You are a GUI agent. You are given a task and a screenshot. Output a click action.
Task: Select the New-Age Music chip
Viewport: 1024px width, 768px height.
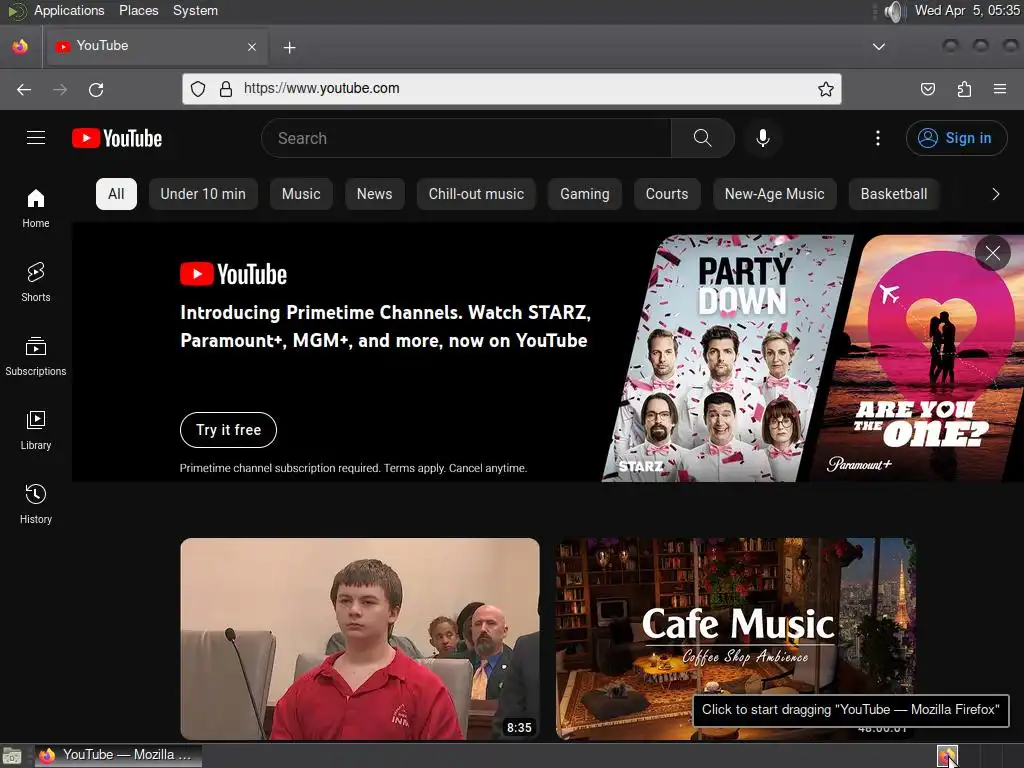pos(775,194)
